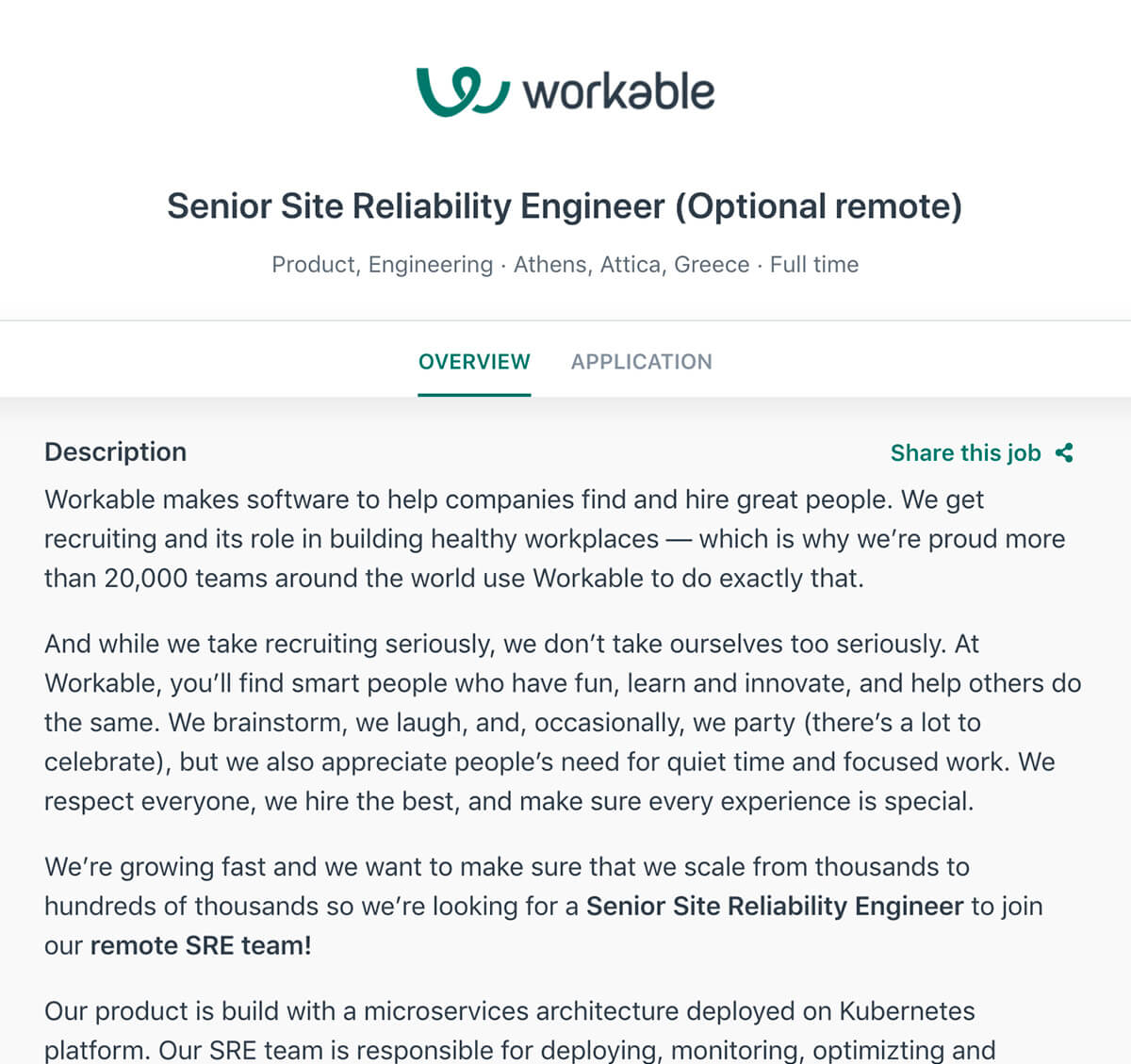Click the paragraph starting We're growing fast
This screenshot has width=1131, height=1064.
pyautogui.click(x=544, y=907)
